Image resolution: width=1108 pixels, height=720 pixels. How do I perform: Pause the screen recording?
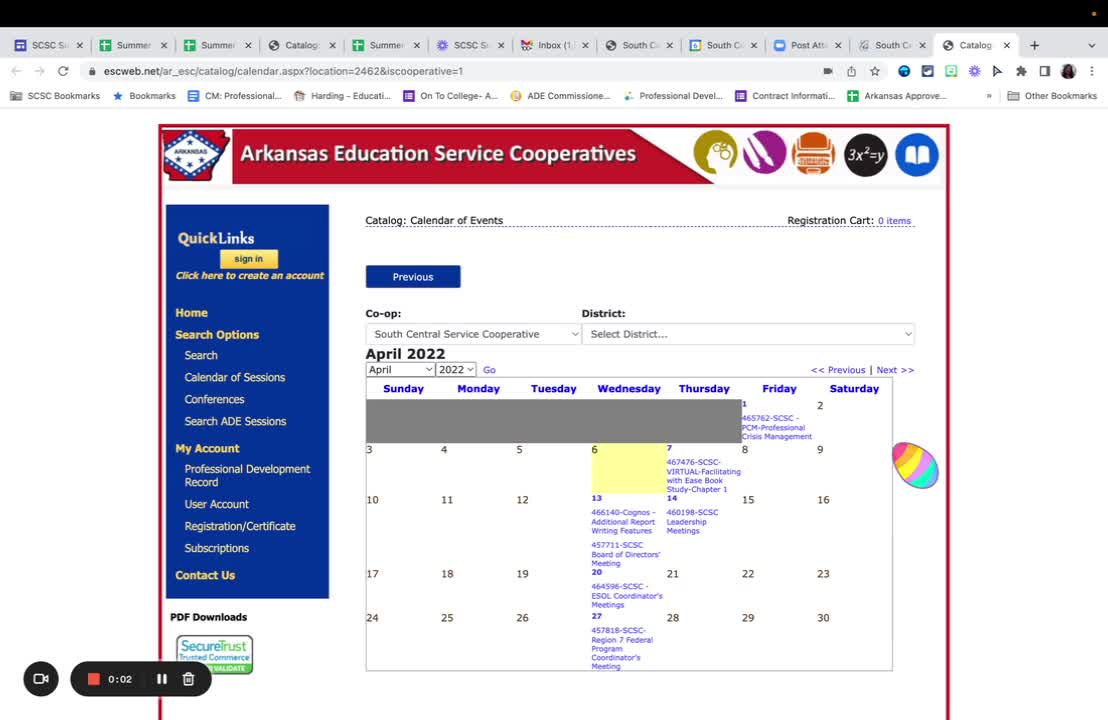pyautogui.click(x=162, y=679)
